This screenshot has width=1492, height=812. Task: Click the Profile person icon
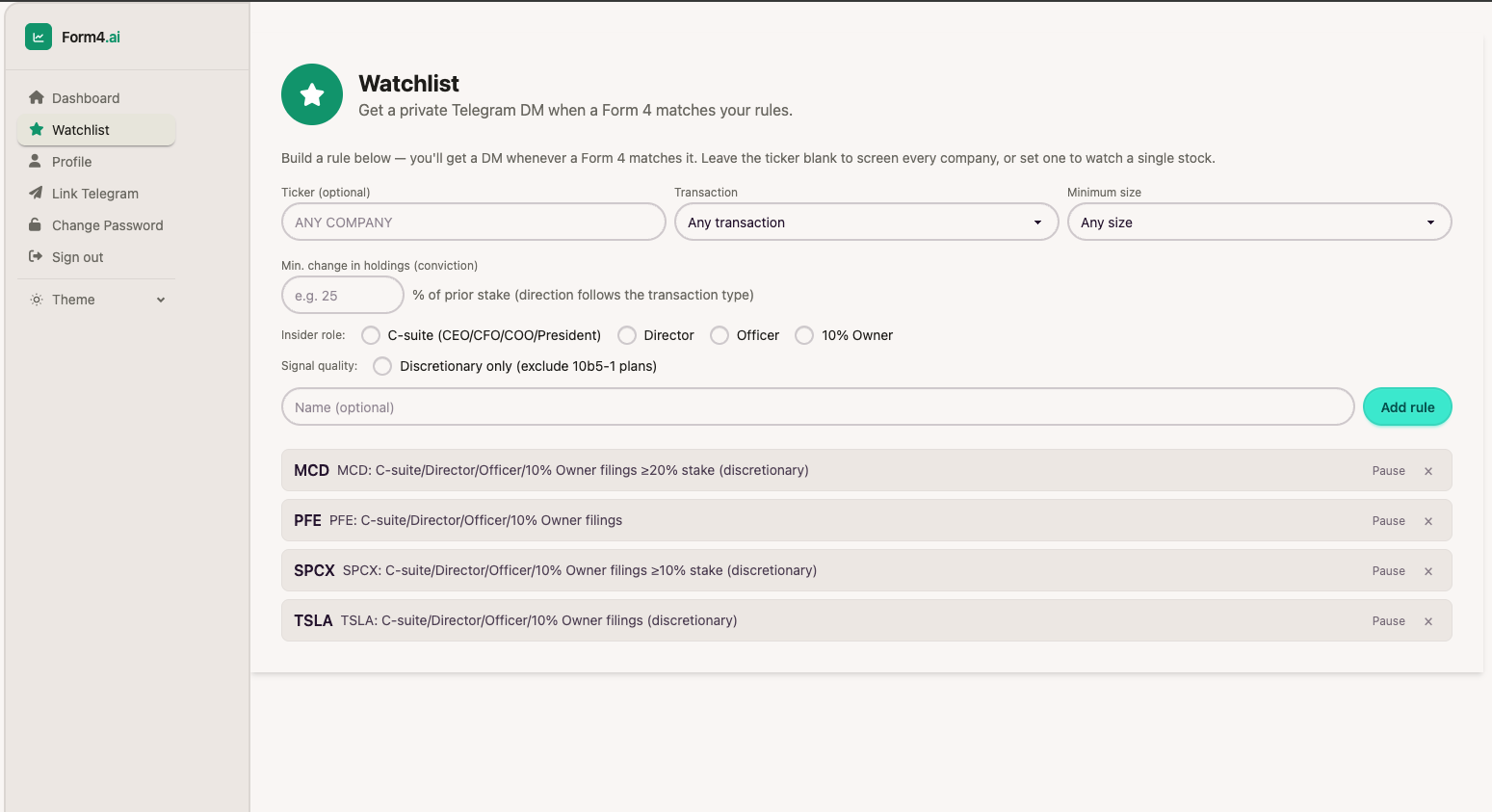coord(36,161)
